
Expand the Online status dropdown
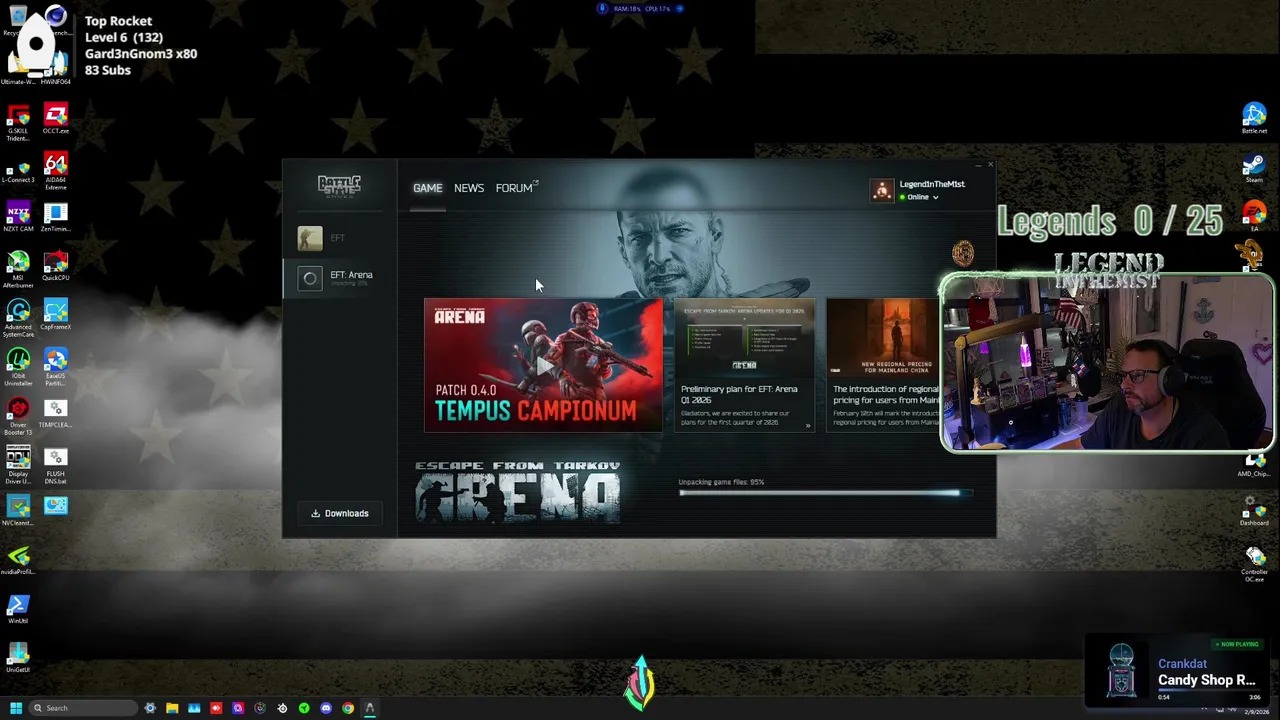(x=919, y=197)
